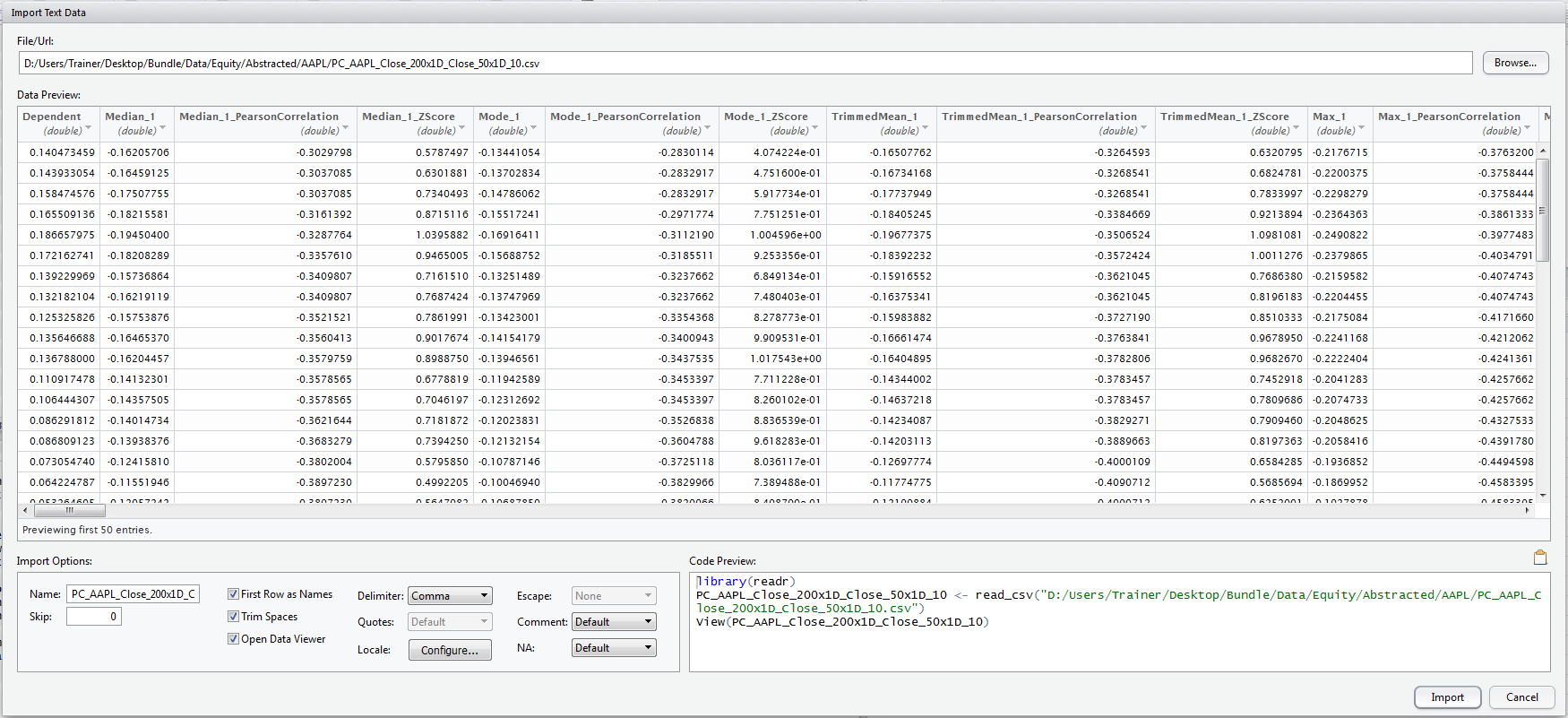Viewport: 1568px width, 718px height.
Task: Open the NA Default dropdown
Action: [614, 648]
